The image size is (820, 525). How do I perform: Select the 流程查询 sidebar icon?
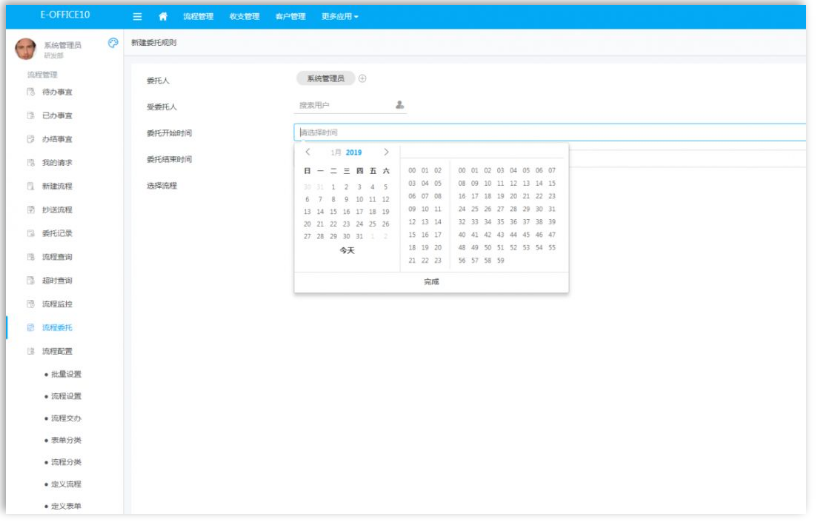click(30, 257)
